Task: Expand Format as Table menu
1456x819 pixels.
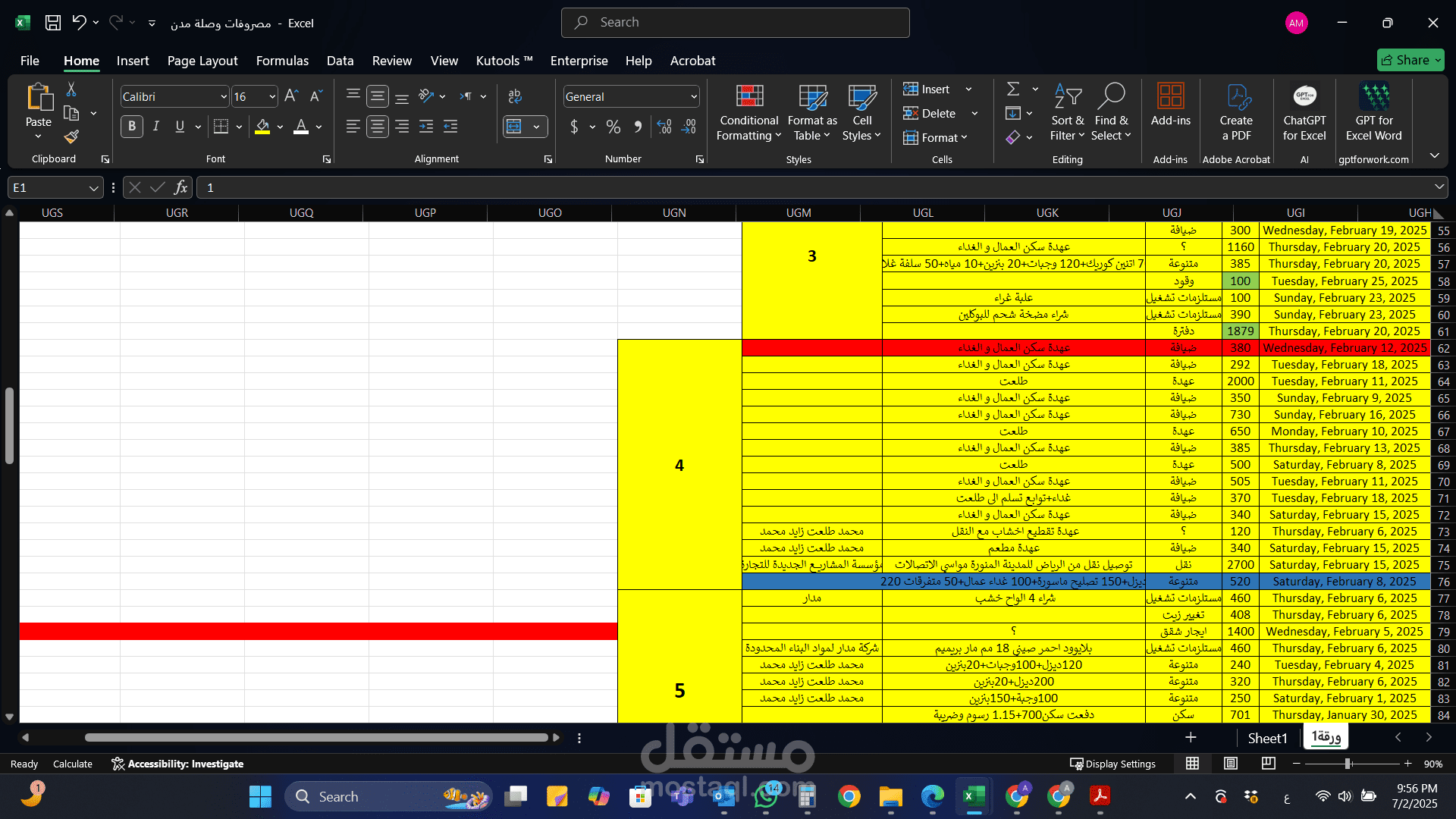Action: click(812, 112)
